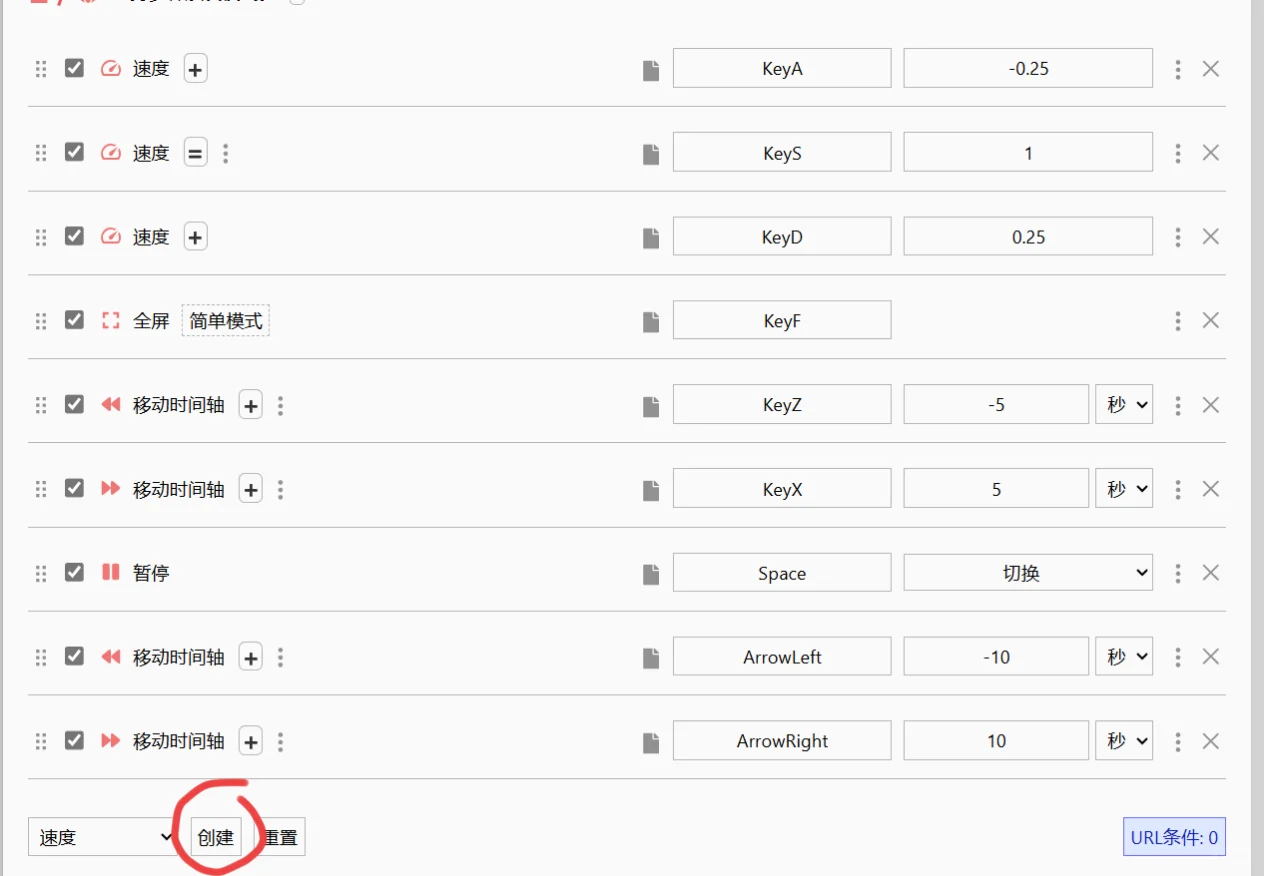Uncheck the ArrowLeft shortcut checkbox

74,656
